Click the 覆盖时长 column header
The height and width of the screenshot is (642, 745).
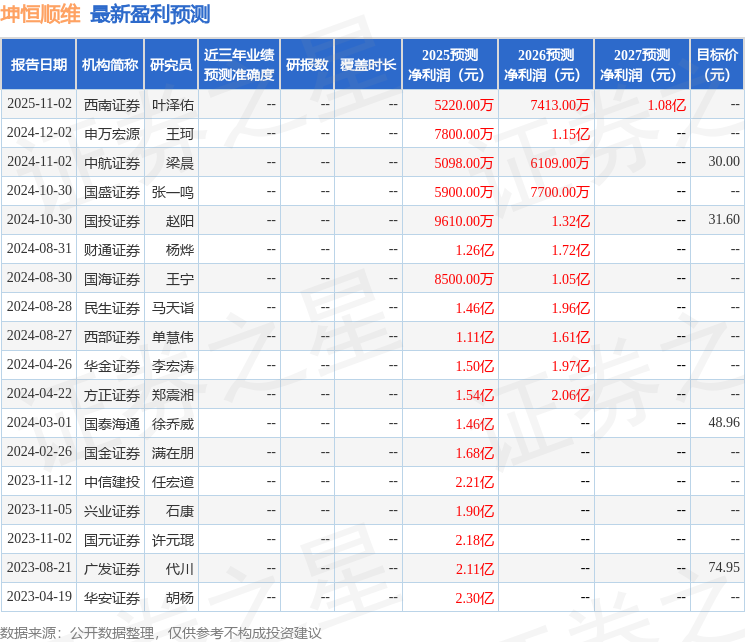368,65
